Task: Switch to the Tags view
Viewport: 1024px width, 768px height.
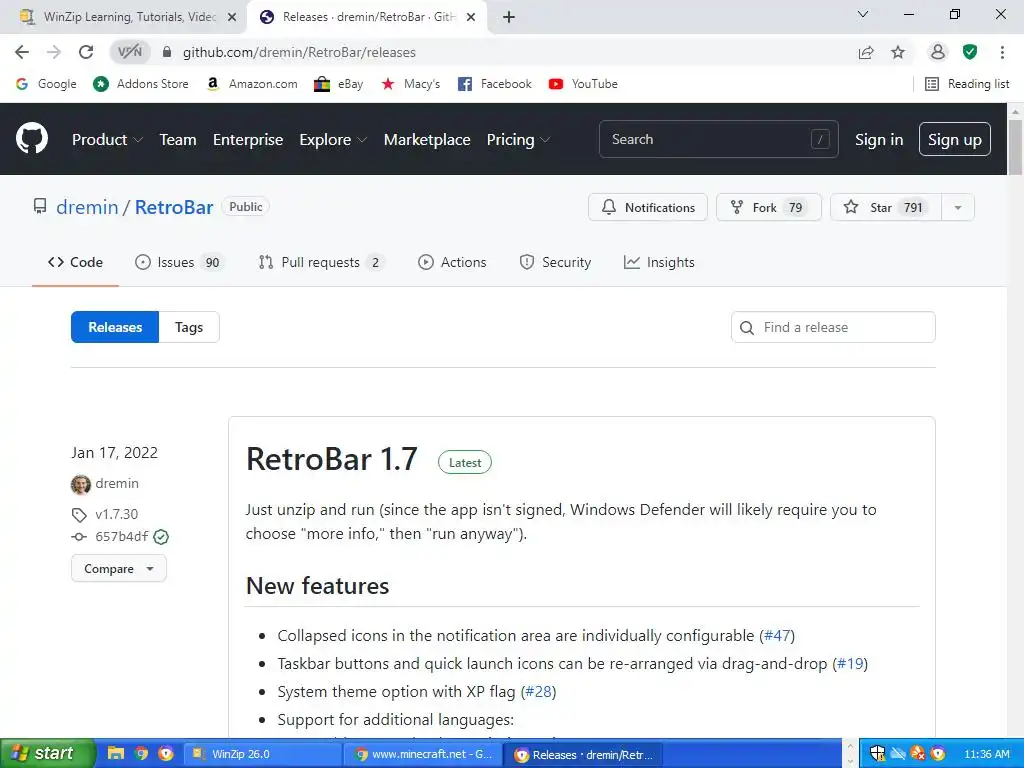Action: coord(189,327)
